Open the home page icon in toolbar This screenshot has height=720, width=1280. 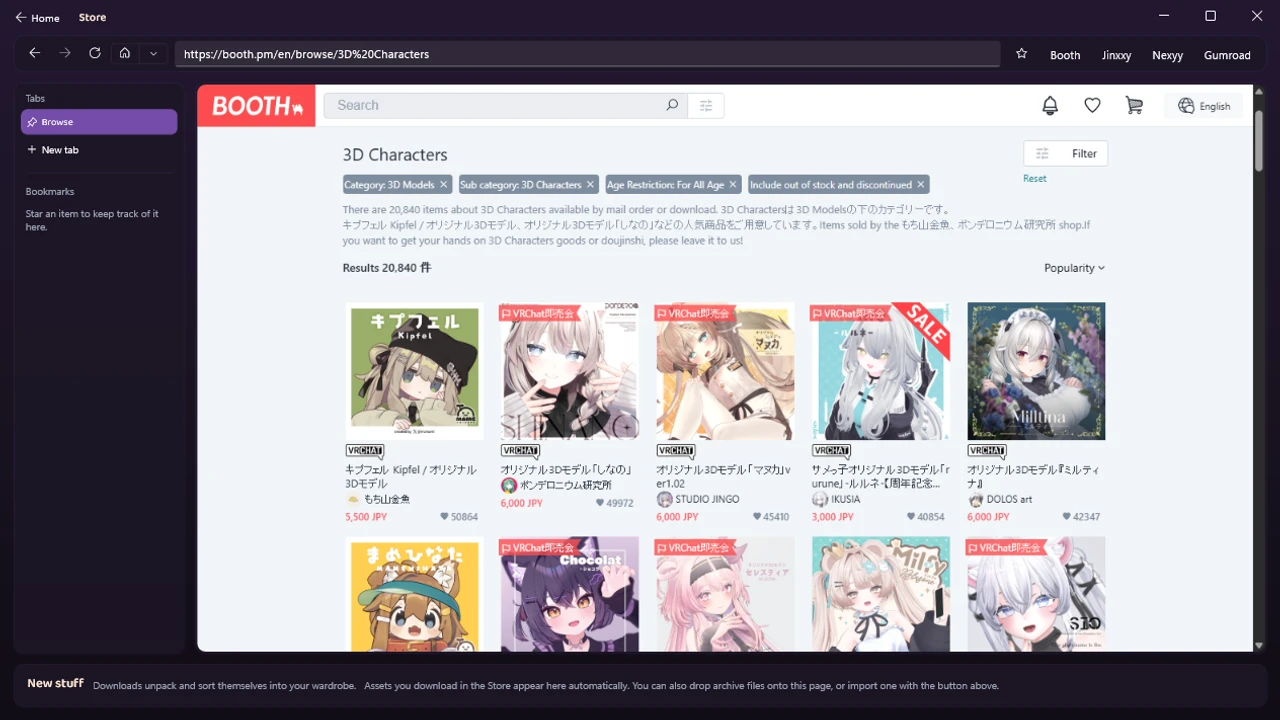(125, 53)
